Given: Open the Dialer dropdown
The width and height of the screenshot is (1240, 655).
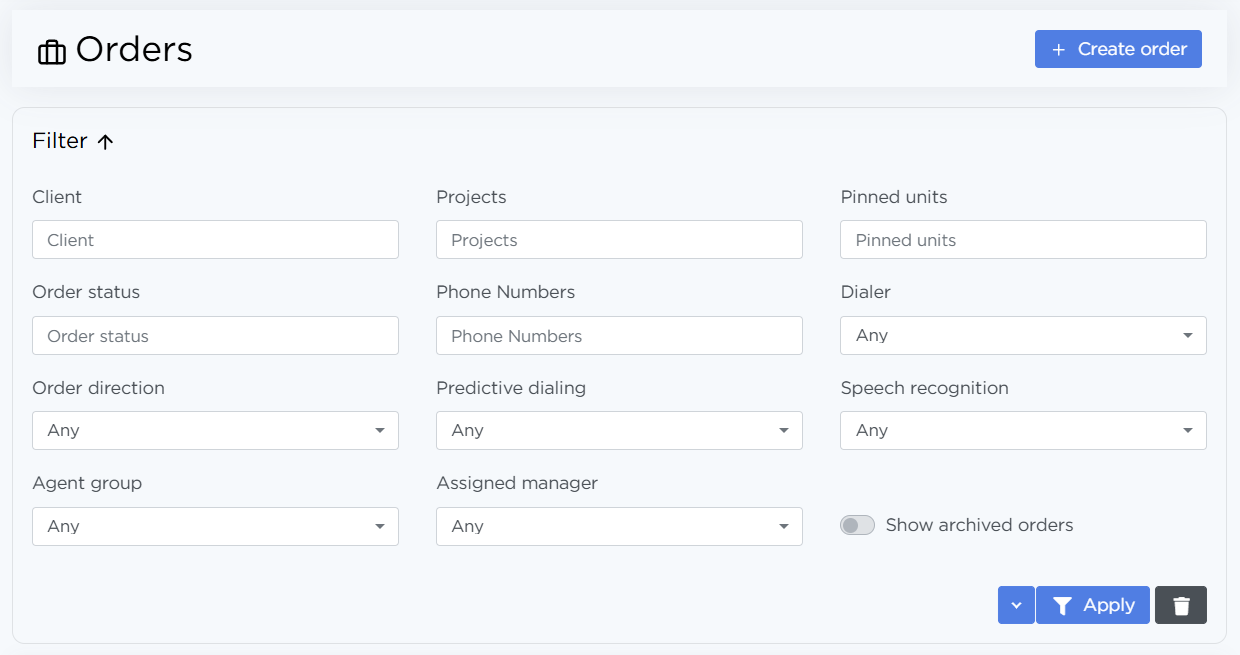Looking at the screenshot, I should tap(1023, 335).
